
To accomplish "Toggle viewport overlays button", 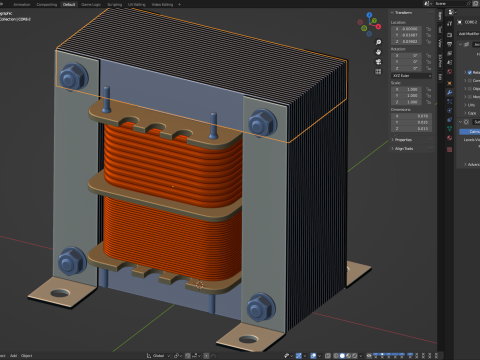I will pyautogui.click(x=313, y=356).
